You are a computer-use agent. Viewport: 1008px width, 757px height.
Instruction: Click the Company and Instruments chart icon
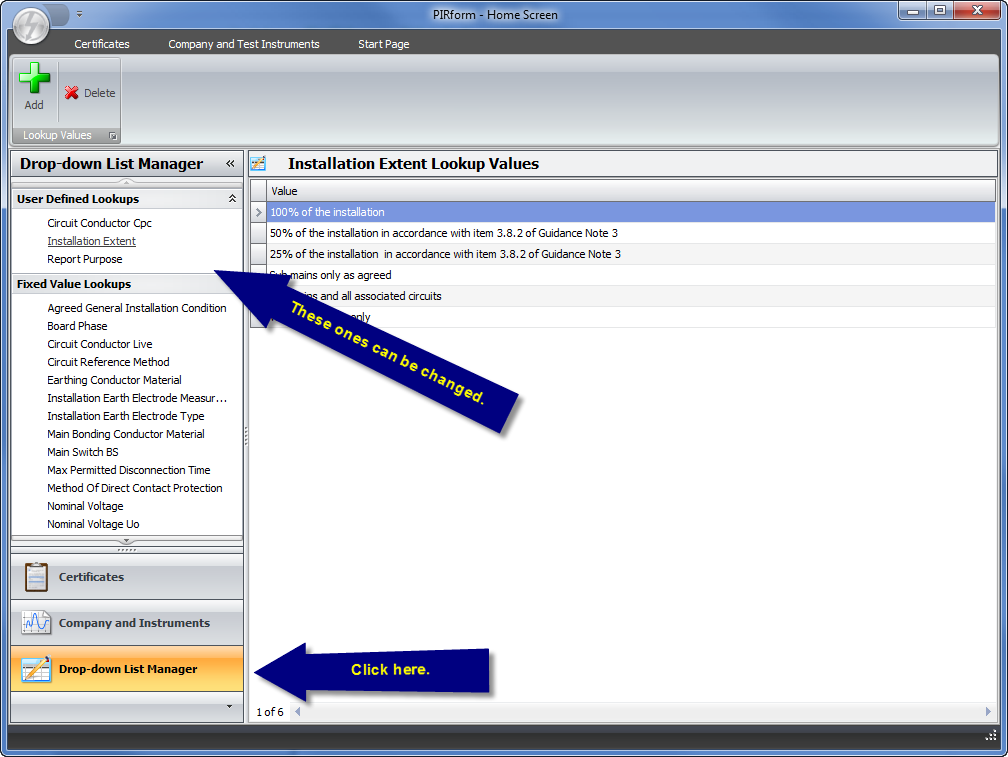pyautogui.click(x=36, y=623)
